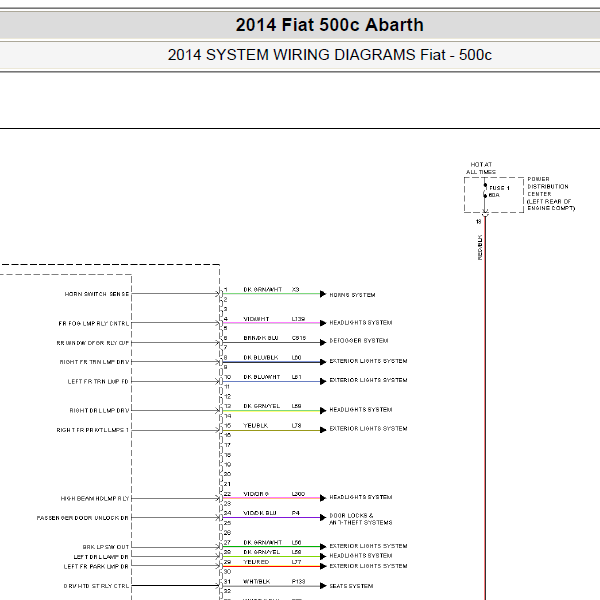Click 'VIO/WHT' wire color at pin 4
Image resolution: width=600 pixels, height=600 pixels.
tap(256, 319)
